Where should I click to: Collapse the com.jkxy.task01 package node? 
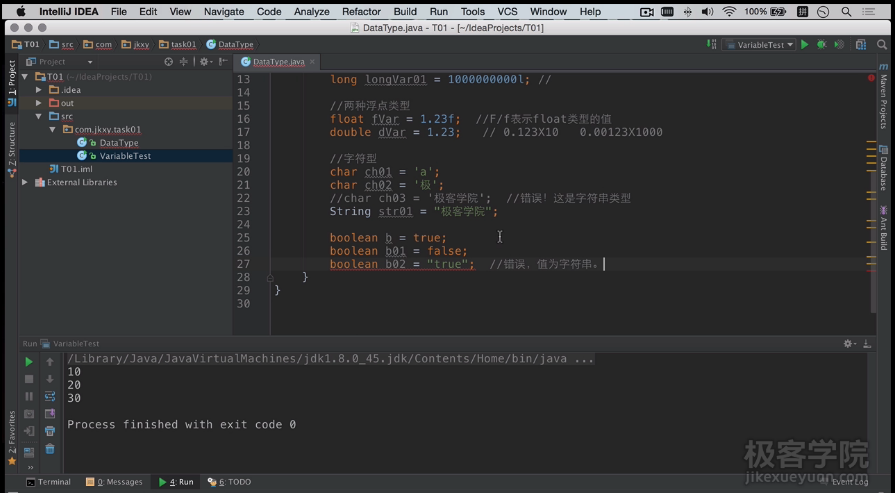point(53,130)
